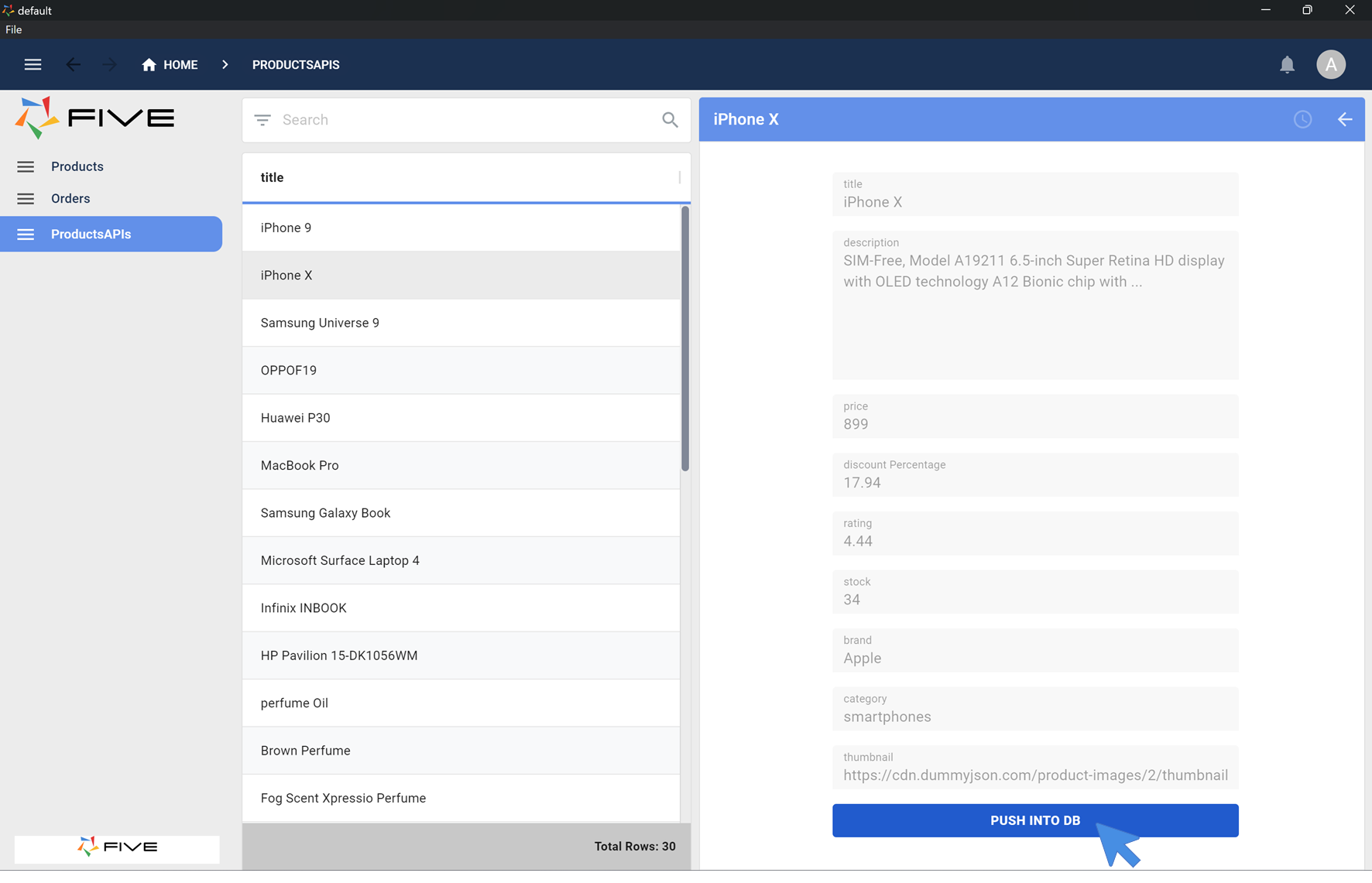
Task: Click the Five logo in the sidebar
Action: 94,117
